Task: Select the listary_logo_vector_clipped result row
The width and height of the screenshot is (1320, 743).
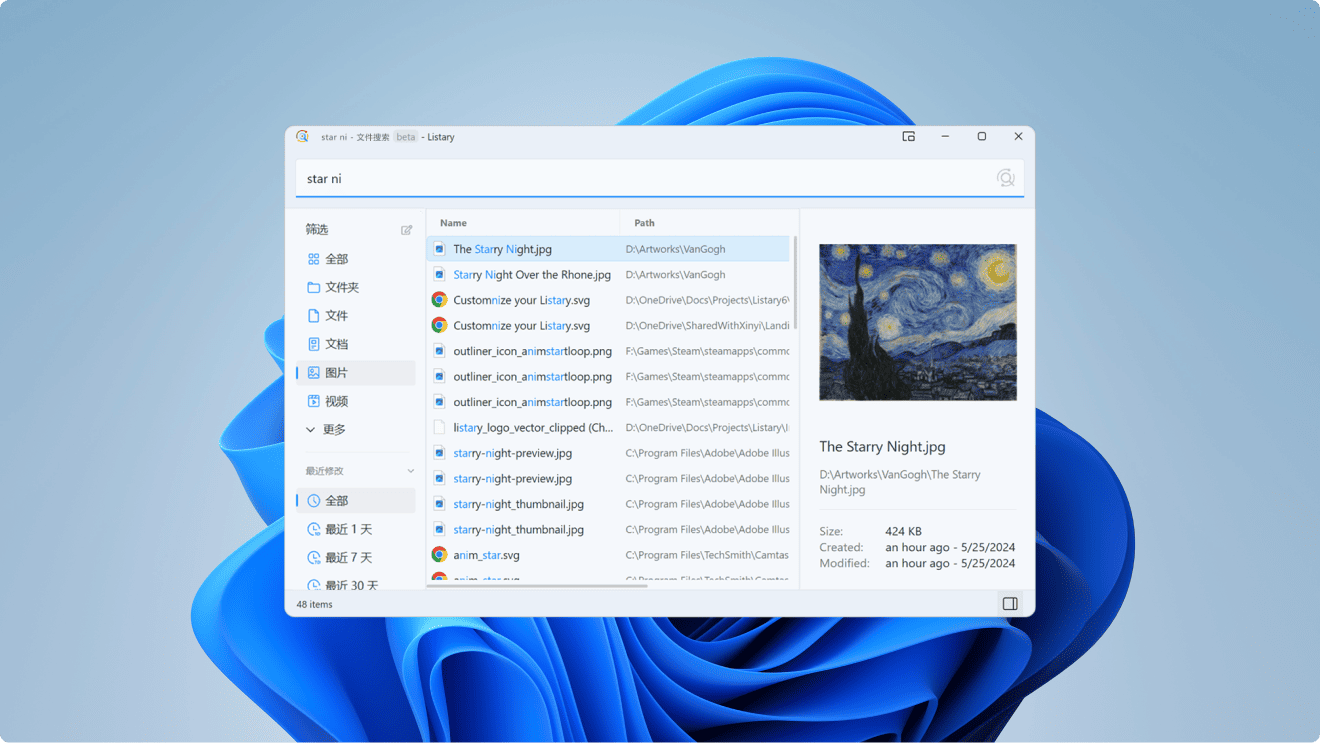Action: click(x=608, y=428)
